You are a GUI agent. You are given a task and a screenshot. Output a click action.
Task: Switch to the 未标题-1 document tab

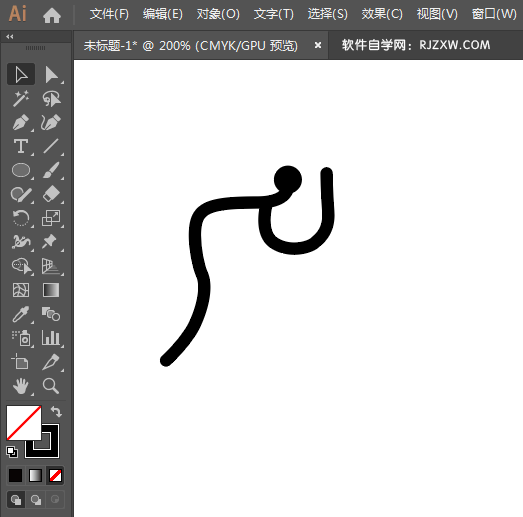coord(190,45)
